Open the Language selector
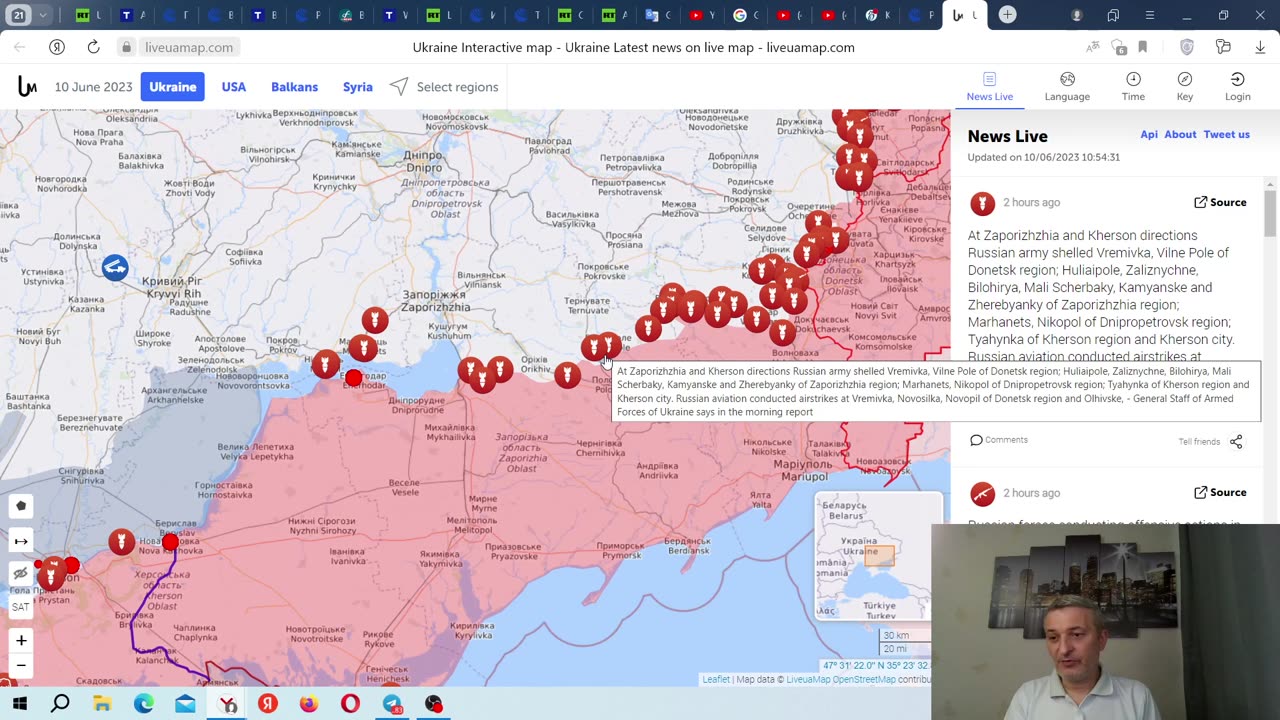1280x720 pixels. pyautogui.click(x=1067, y=87)
